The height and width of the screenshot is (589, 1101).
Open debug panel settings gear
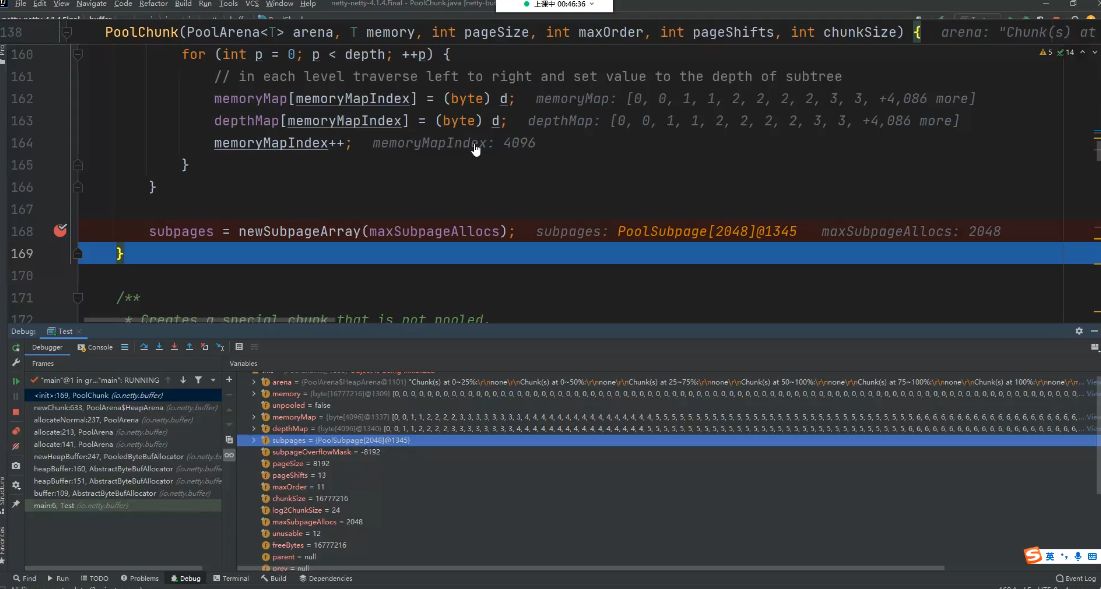1078,331
